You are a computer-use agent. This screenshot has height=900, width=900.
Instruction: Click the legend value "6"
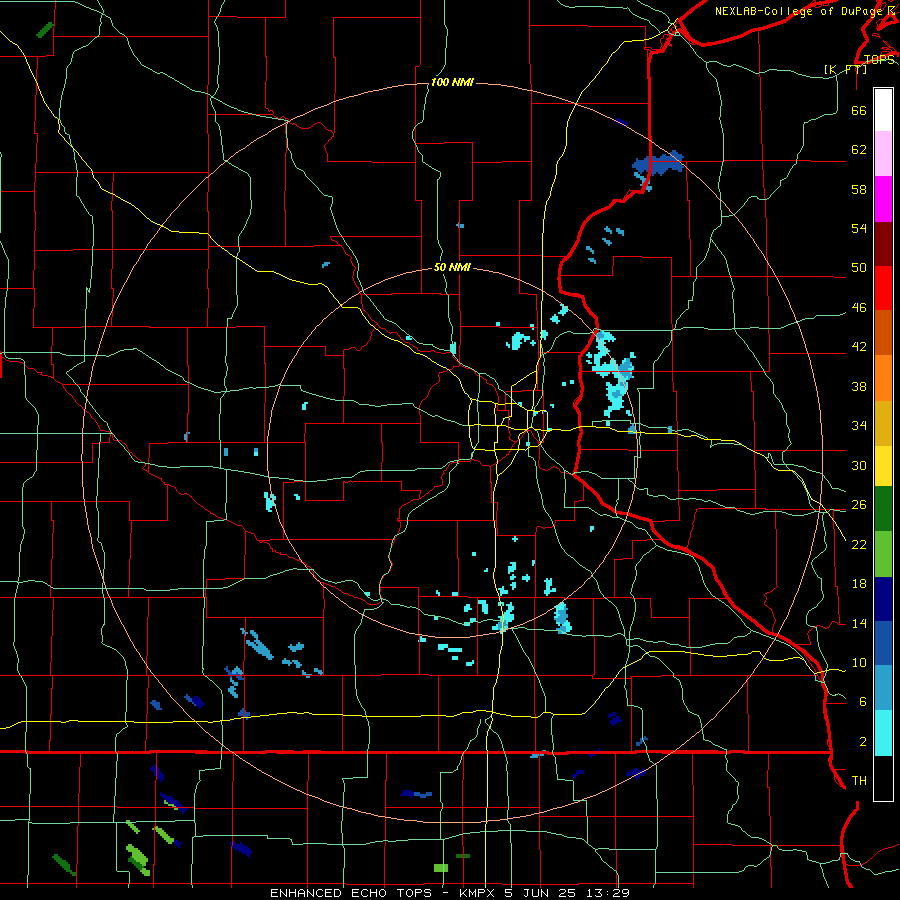pyautogui.click(x=863, y=702)
